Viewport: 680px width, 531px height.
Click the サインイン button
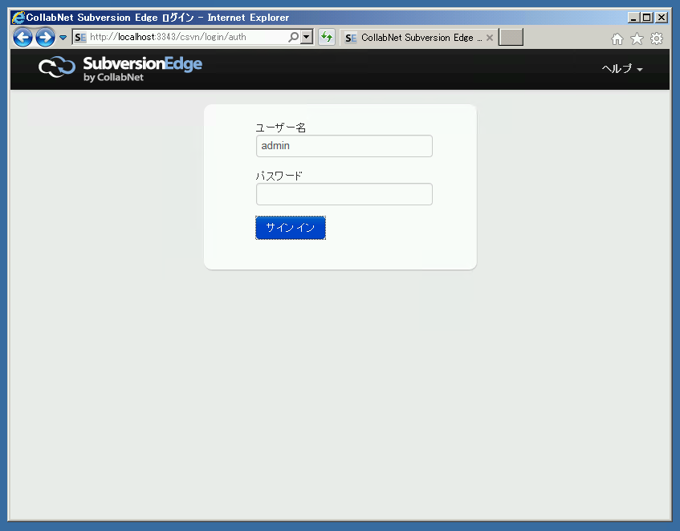pos(291,228)
